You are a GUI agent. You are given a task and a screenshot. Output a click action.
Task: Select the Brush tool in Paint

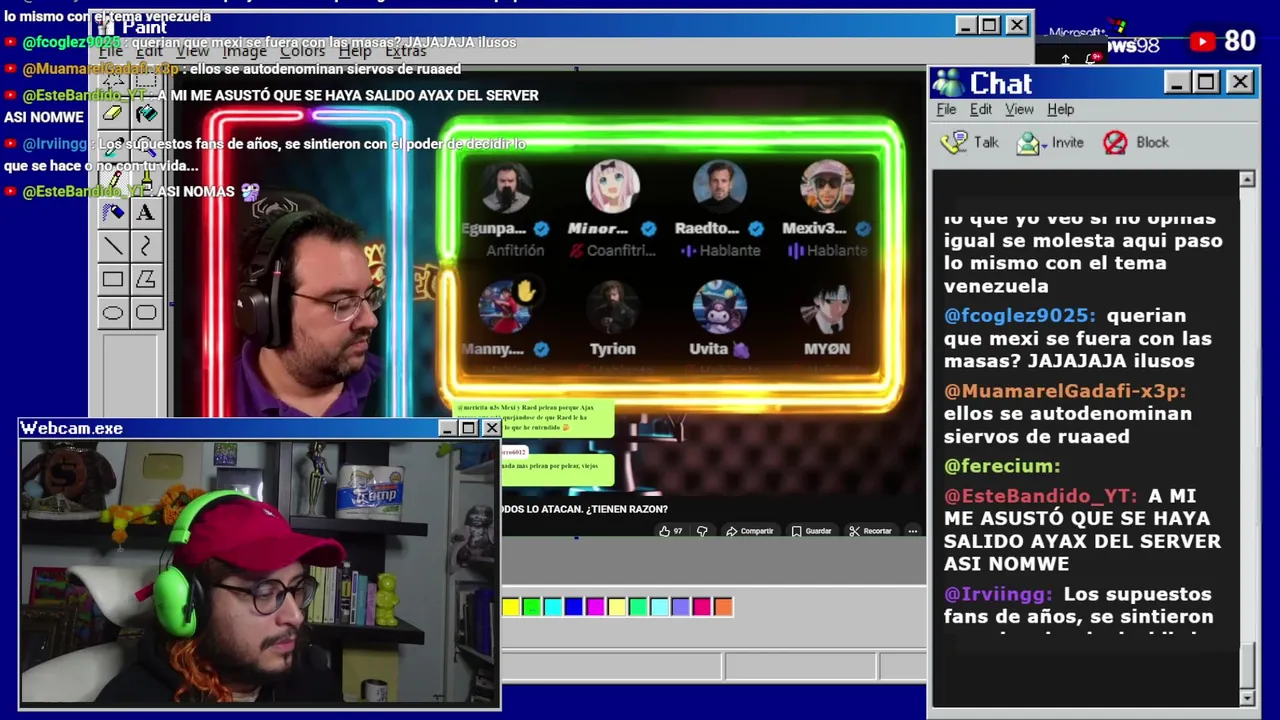pyautogui.click(x=146, y=180)
